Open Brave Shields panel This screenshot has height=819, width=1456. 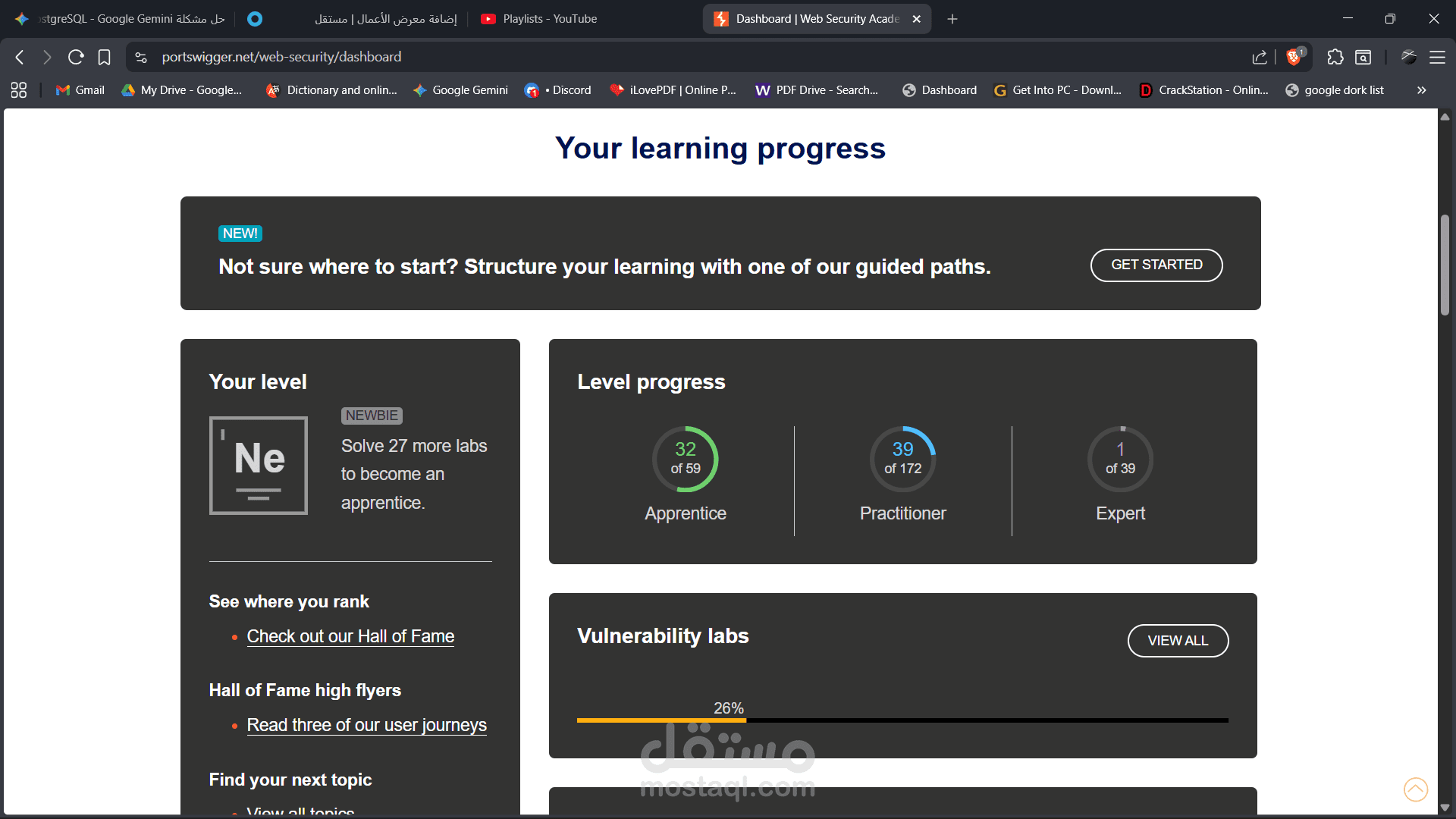[x=1294, y=57]
